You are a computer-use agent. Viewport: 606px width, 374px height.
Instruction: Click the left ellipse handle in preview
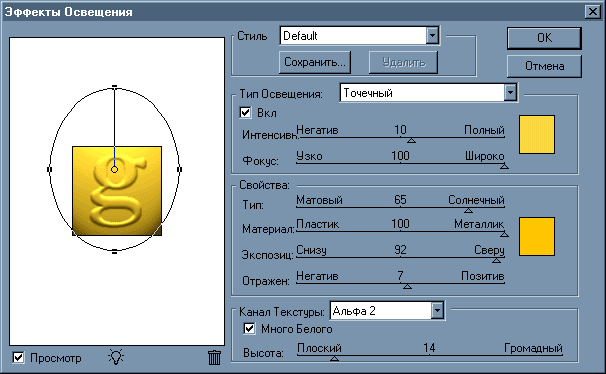pyautogui.click(x=49, y=169)
